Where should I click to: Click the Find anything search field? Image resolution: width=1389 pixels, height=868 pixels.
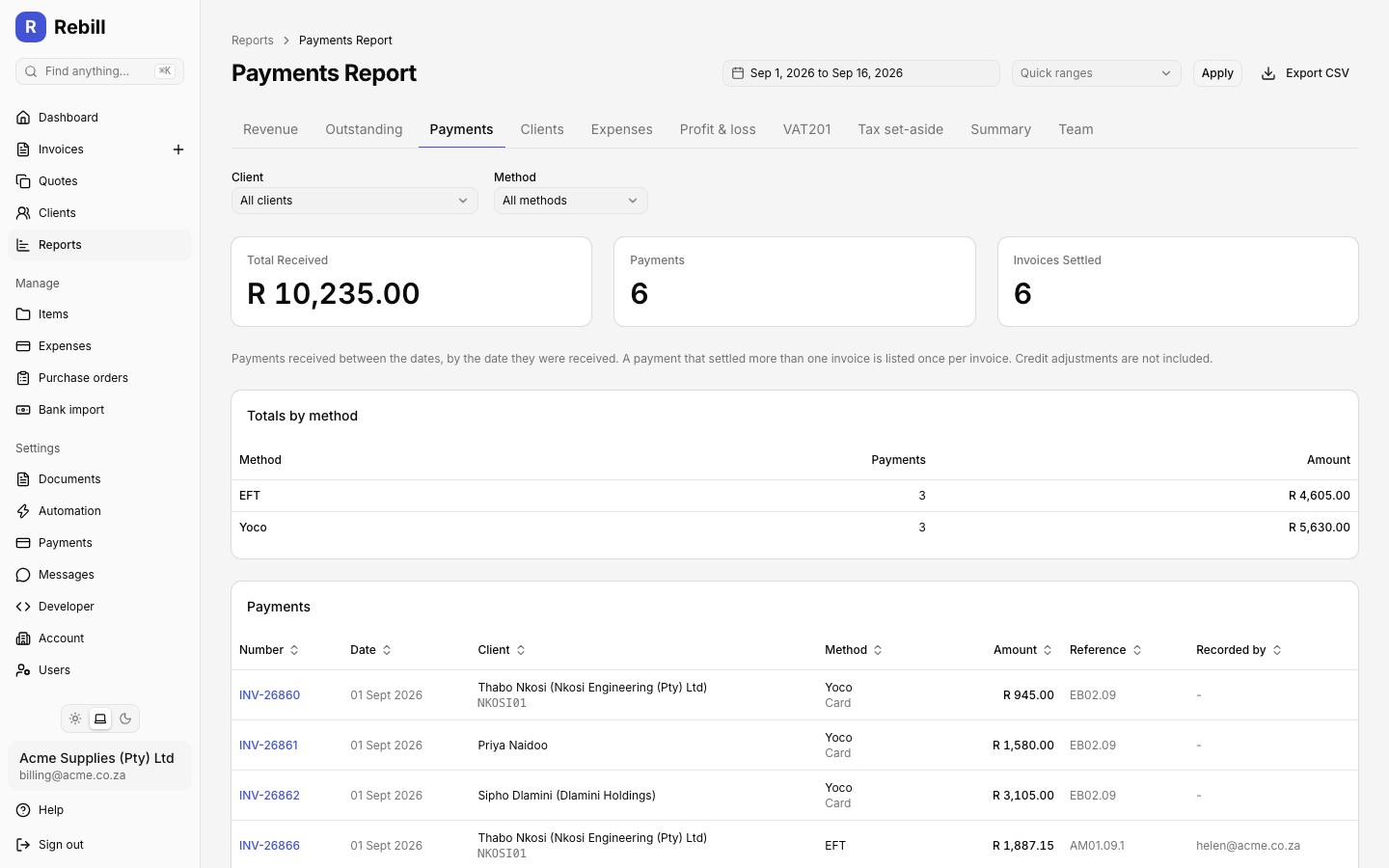[99, 71]
